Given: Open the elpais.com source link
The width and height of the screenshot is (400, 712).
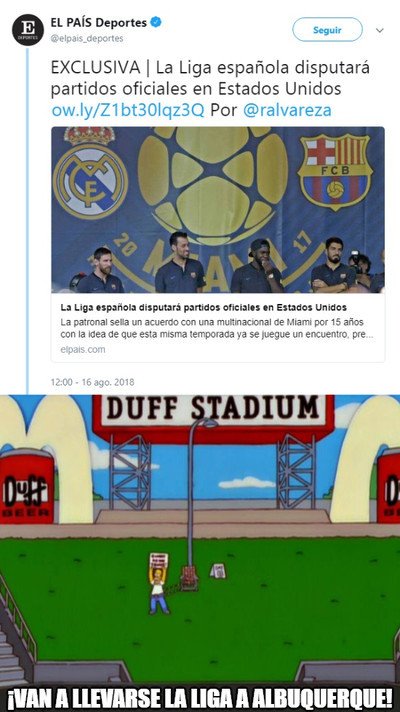Looking at the screenshot, I should (83, 350).
